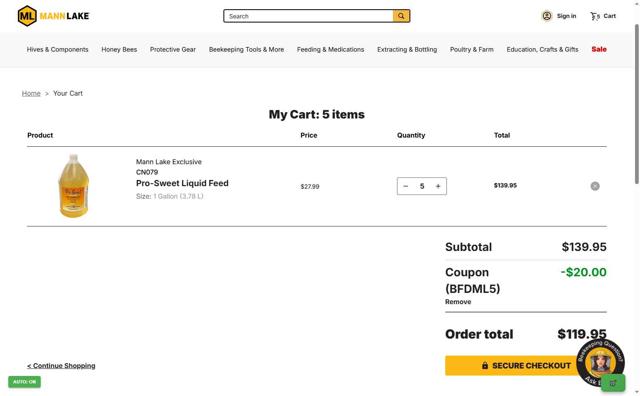The image size is (640, 396).
Task: Open Pro-Sweet Liquid Feed product title
Action: [x=182, y=183]
